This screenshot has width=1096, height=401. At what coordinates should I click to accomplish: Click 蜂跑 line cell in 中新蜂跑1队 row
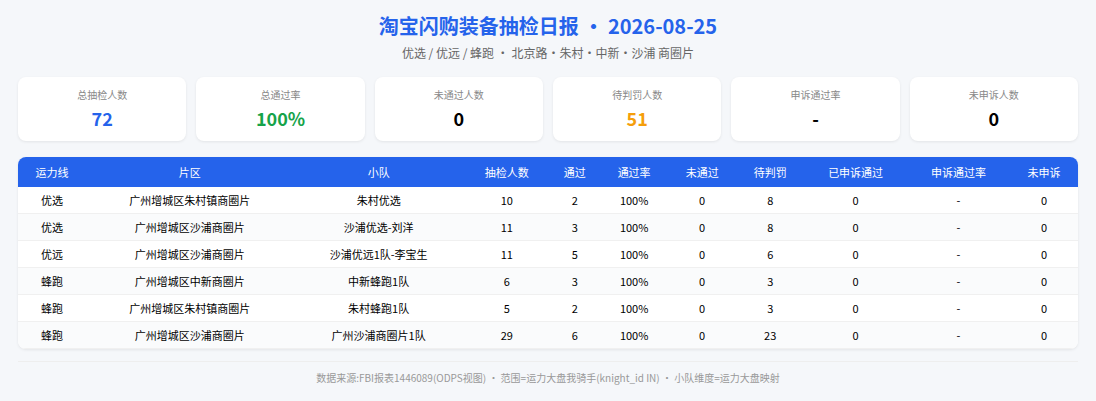click(52, 282)
